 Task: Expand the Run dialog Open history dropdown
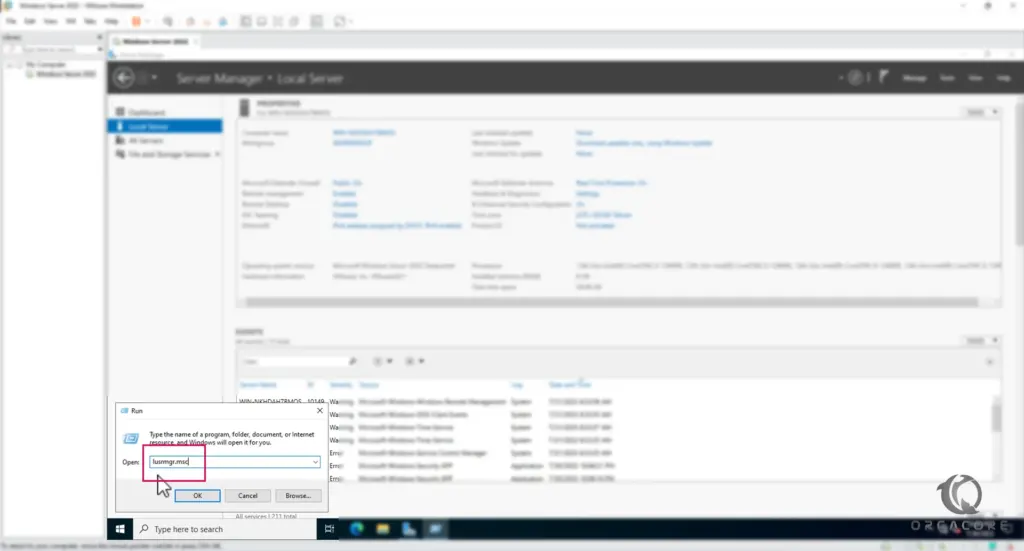pyautogui.click(x=315, y=462)
